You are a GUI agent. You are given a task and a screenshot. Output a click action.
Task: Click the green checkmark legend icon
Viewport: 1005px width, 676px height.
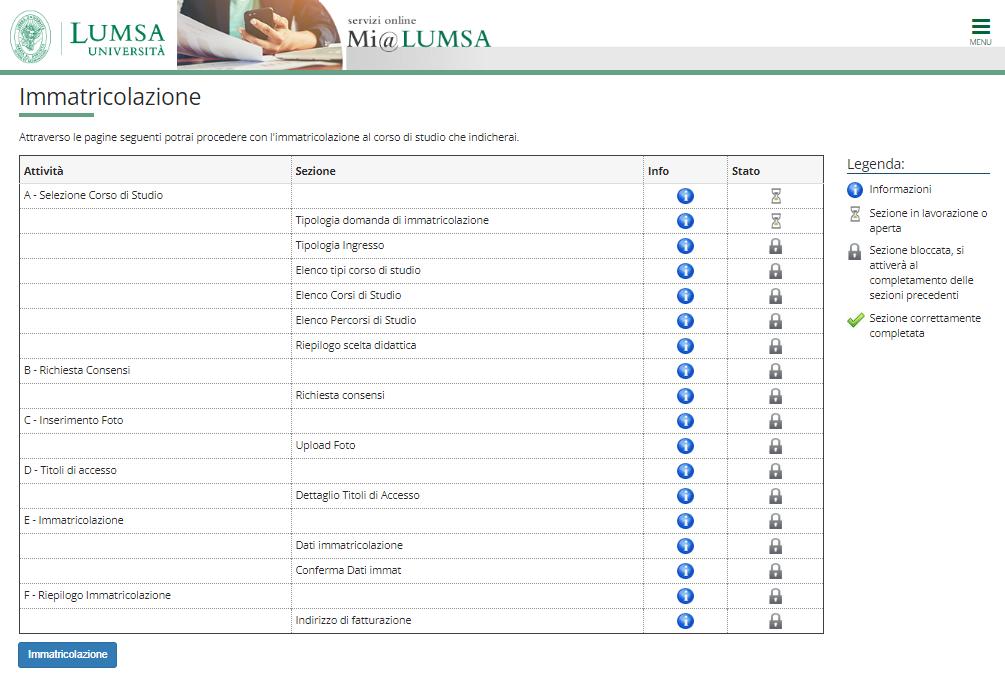855,319
